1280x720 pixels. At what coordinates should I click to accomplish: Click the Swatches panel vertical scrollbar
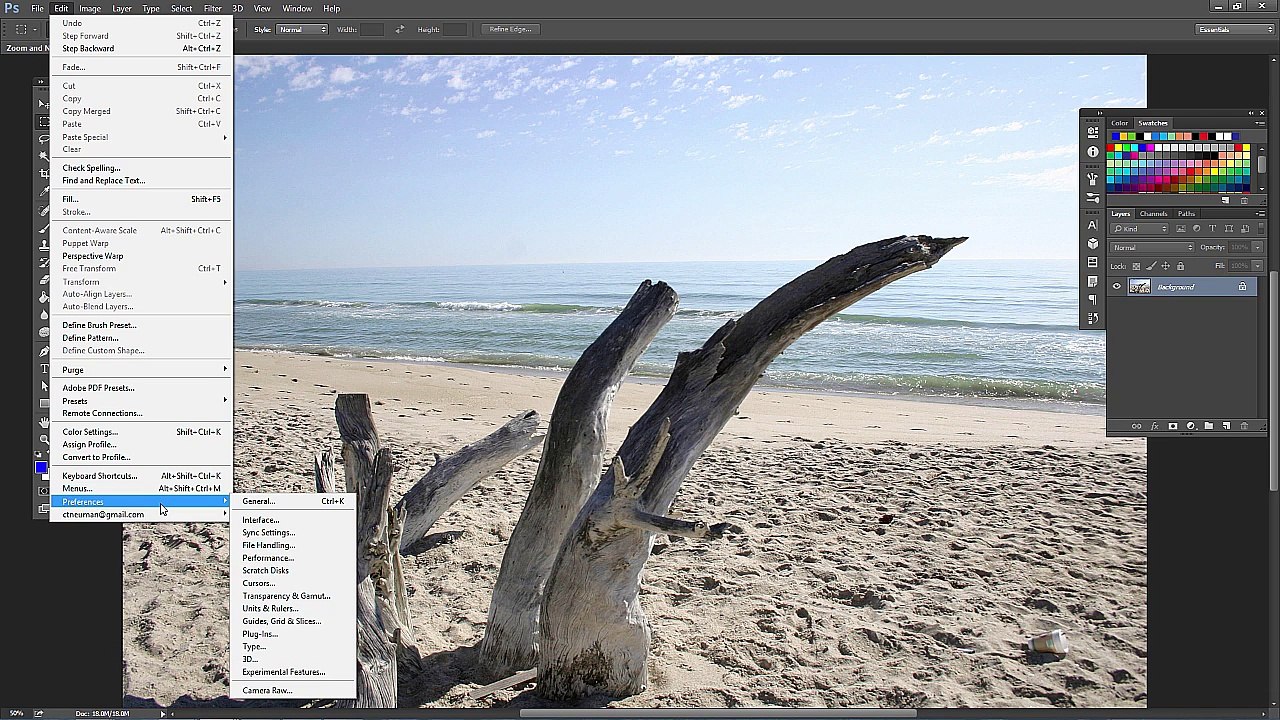1261,165
